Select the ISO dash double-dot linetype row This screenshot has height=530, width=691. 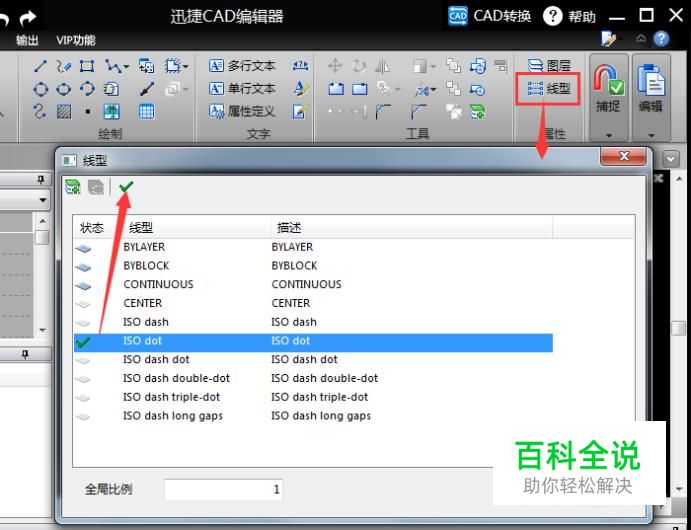[x=313, y=378]
